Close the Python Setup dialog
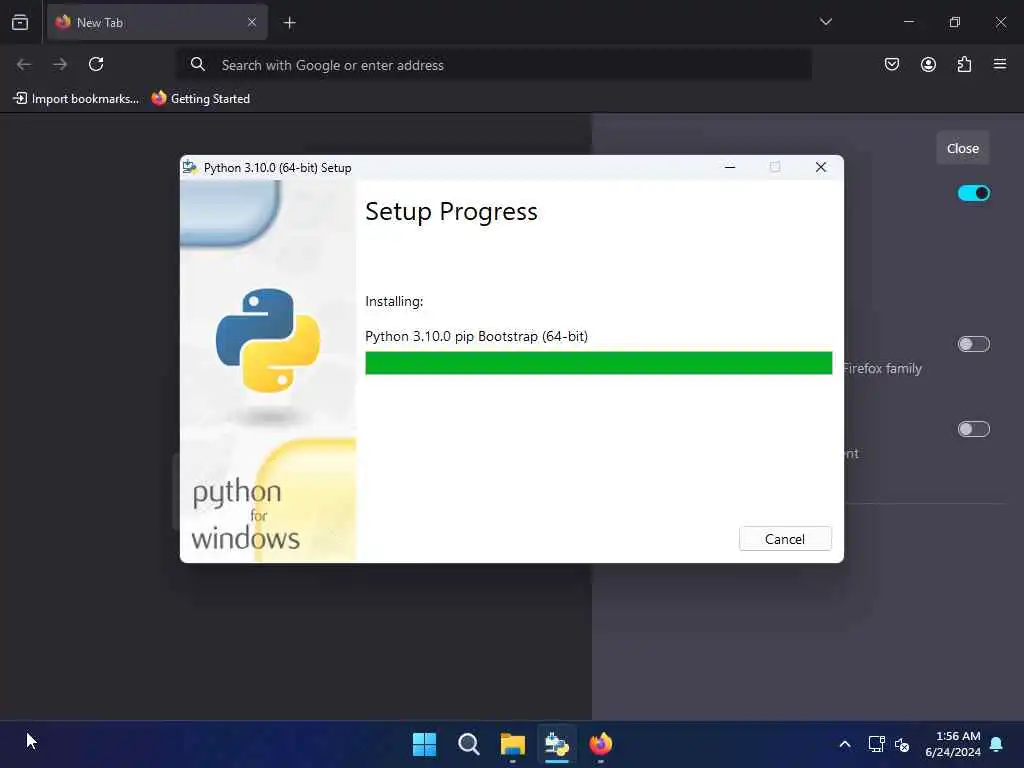Image resolution: width=1024 pixels, height=768 pixels. [821, 167]
